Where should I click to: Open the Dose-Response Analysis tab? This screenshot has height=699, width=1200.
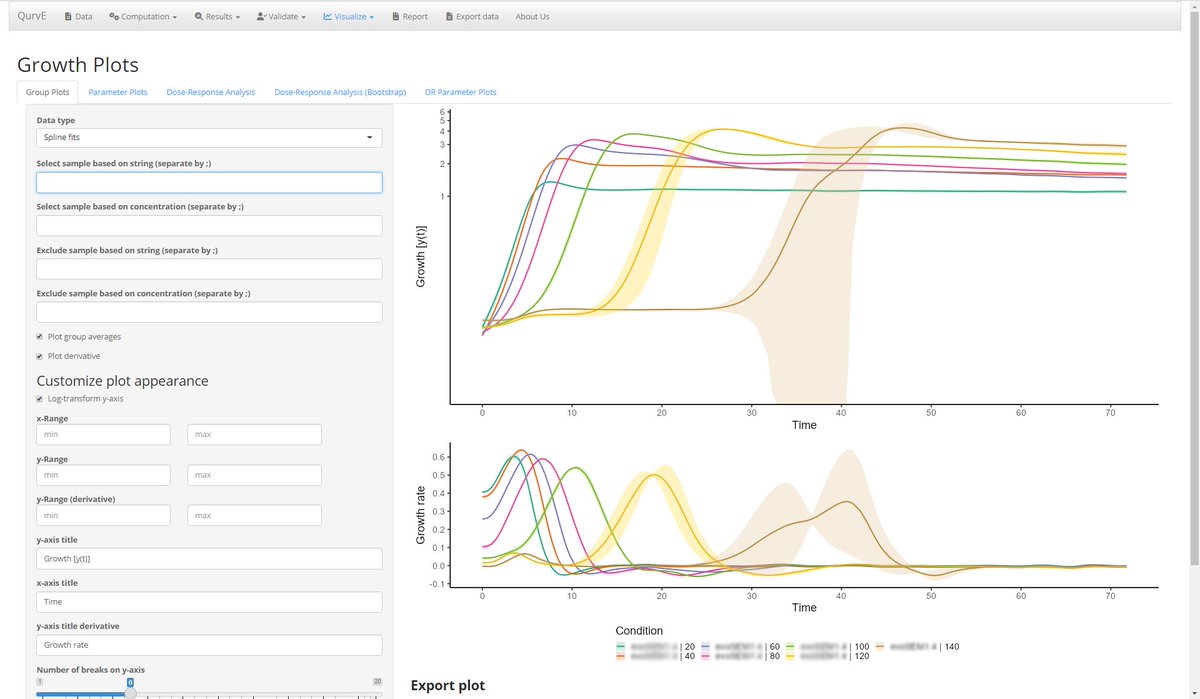pyautogui.click(x=211, y=92)
